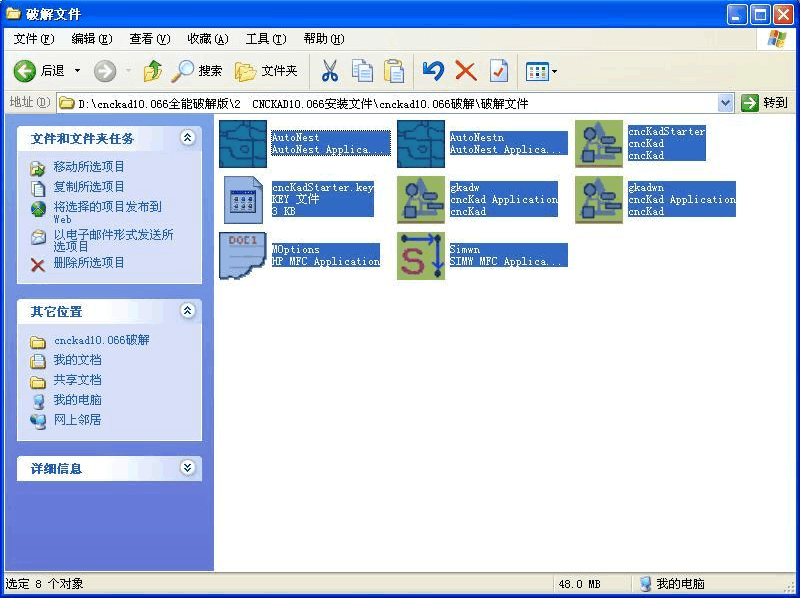Go up one folder level
This screenshot has height=598, width=801.
tap(152, 71)
